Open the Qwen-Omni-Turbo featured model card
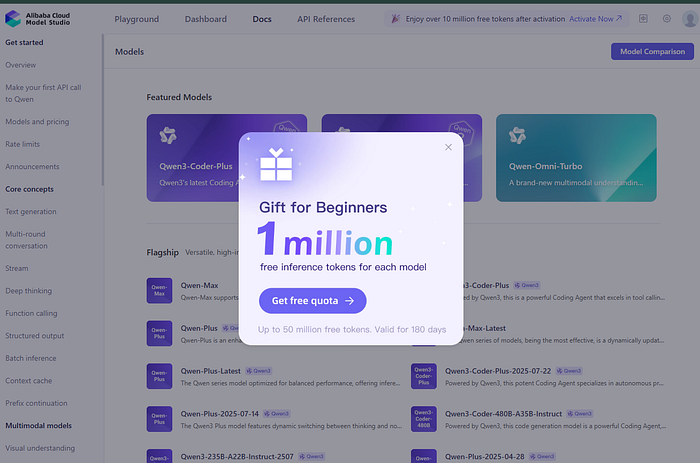 click(x=576, y=158)
